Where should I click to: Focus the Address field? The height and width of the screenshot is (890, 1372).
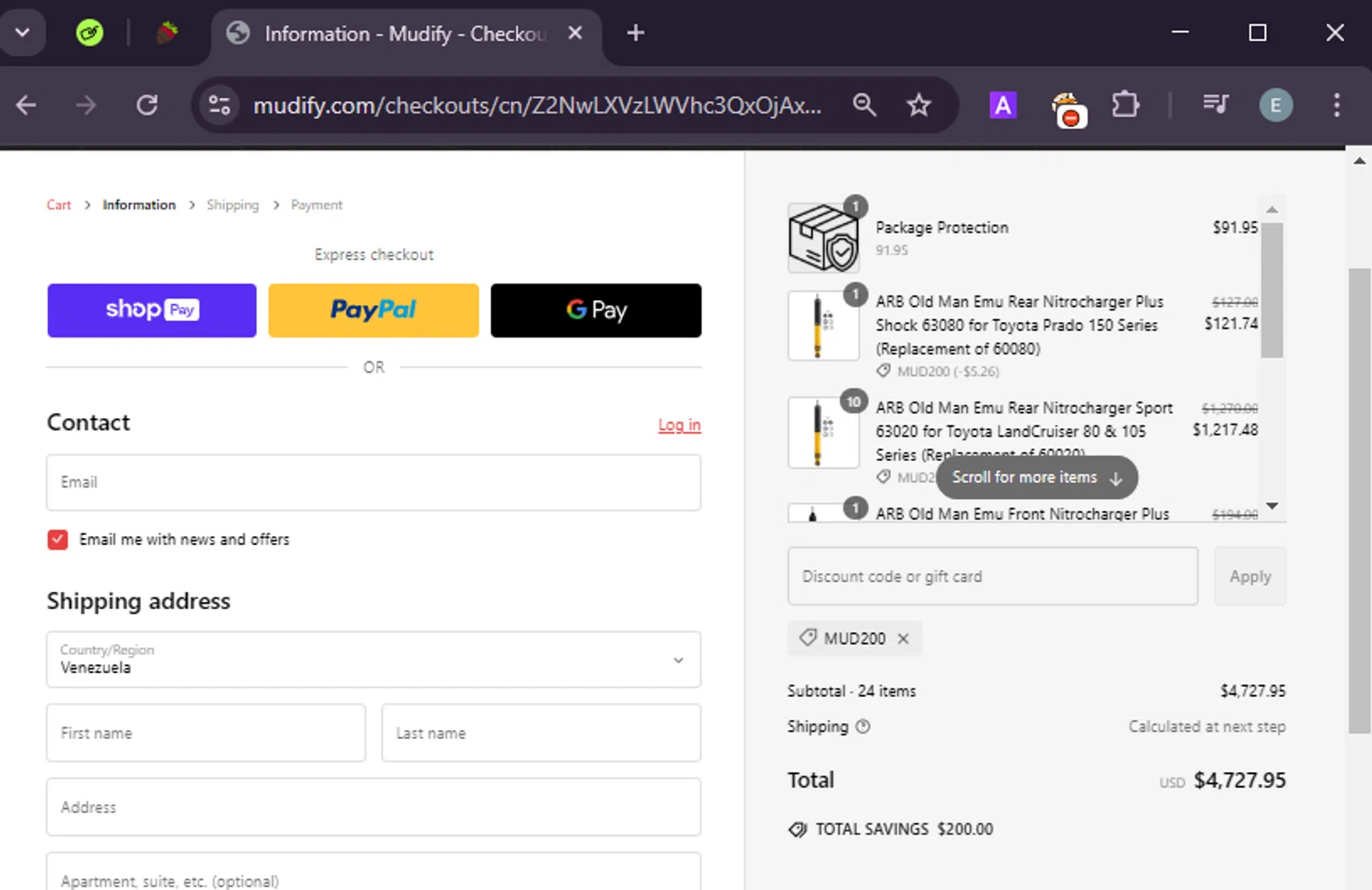coord(373,807)
